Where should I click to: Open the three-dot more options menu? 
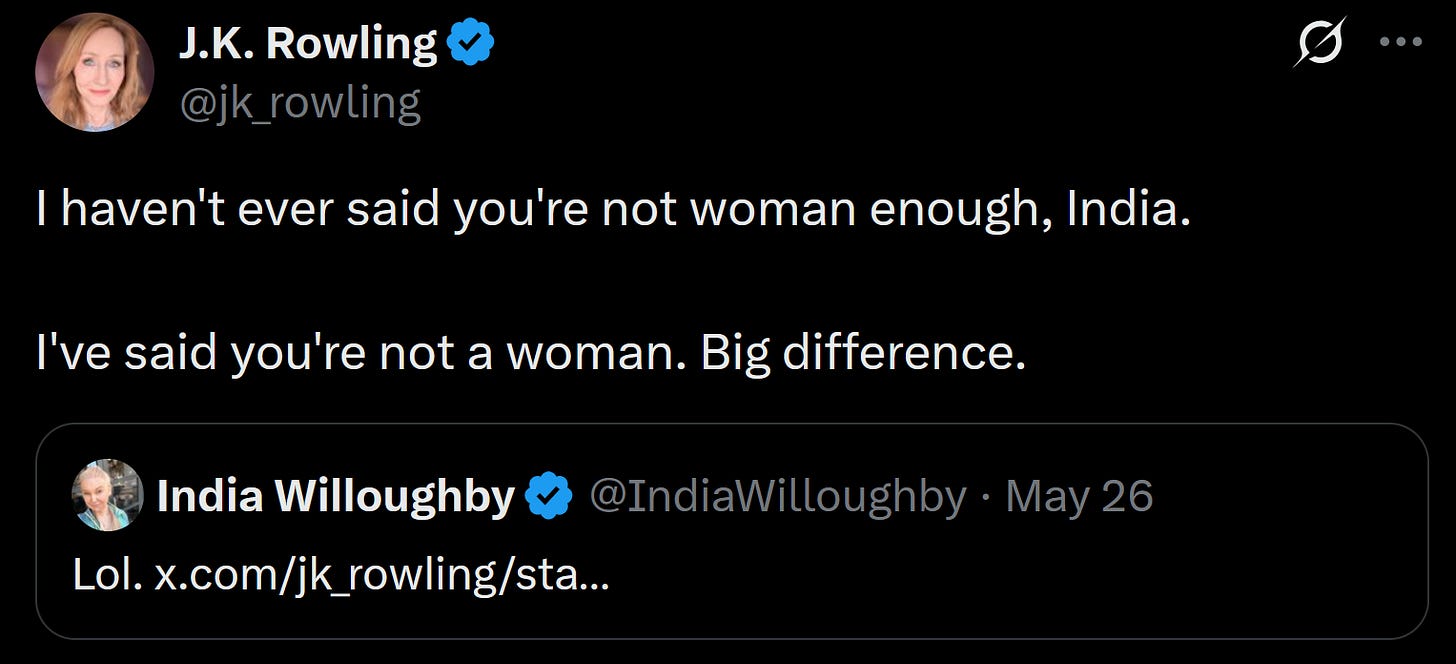click(1400, 43)
